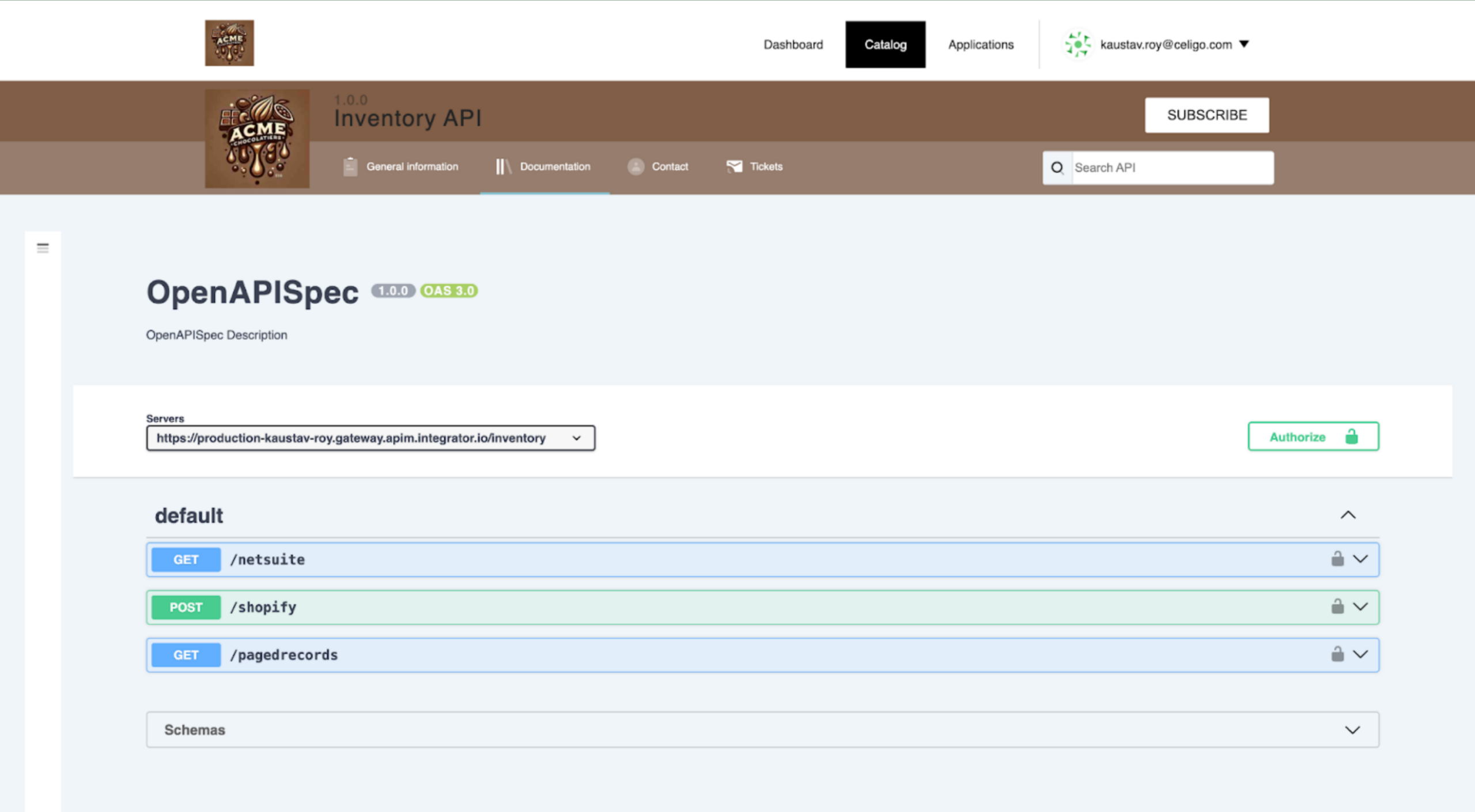Viewport: 1475px width, 812px height.
Task: Click the lock icon on GET /pagedrecords
Action: click(1336, 654)
